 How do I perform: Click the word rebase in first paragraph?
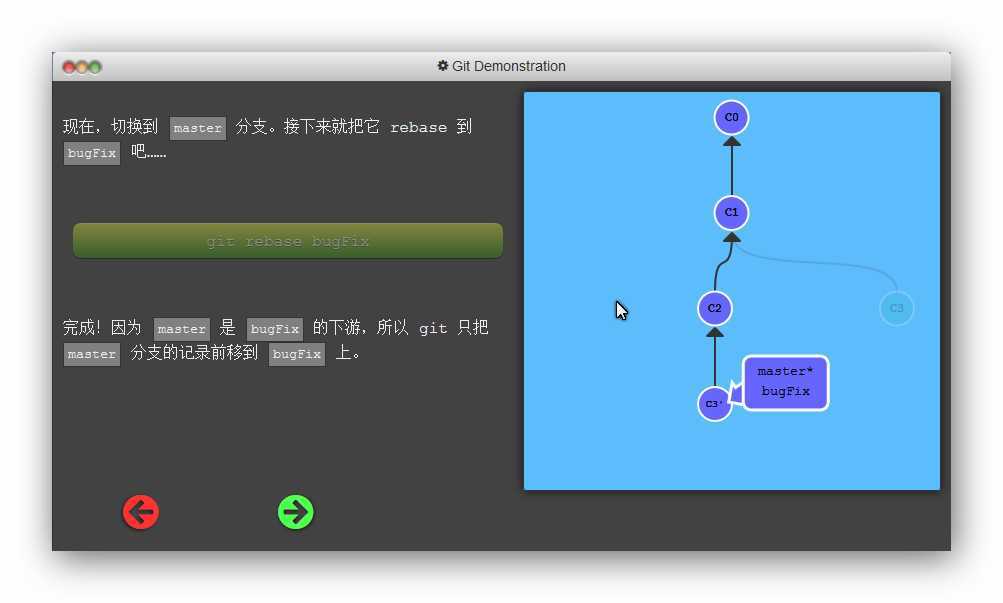(x=418, y=127)
